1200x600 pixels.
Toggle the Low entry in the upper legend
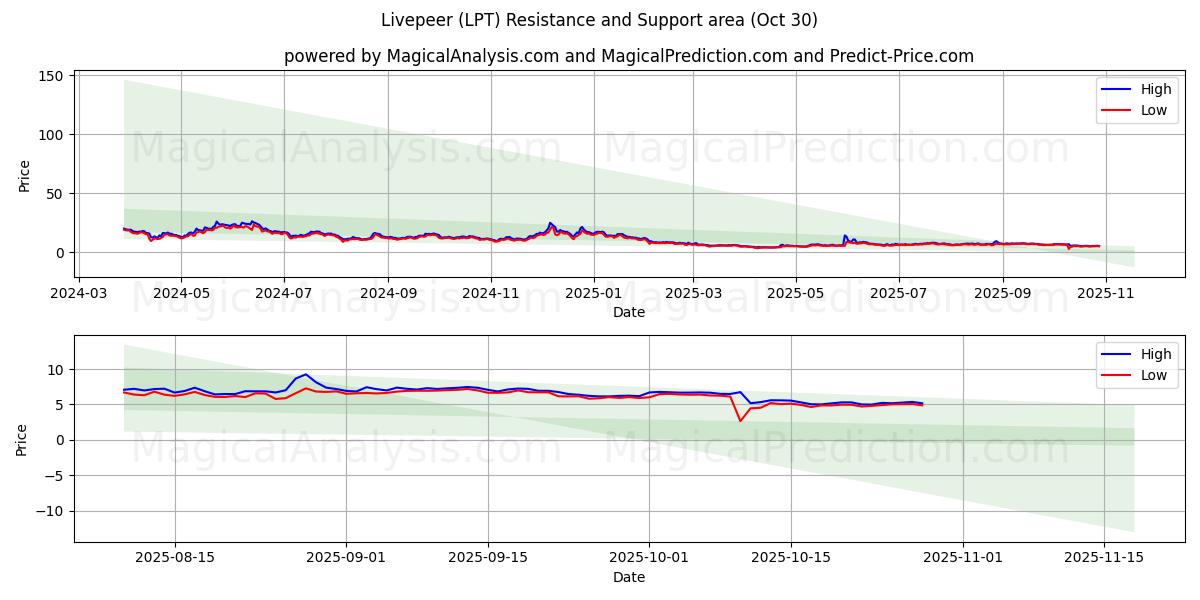click(x=1152, y=110)
